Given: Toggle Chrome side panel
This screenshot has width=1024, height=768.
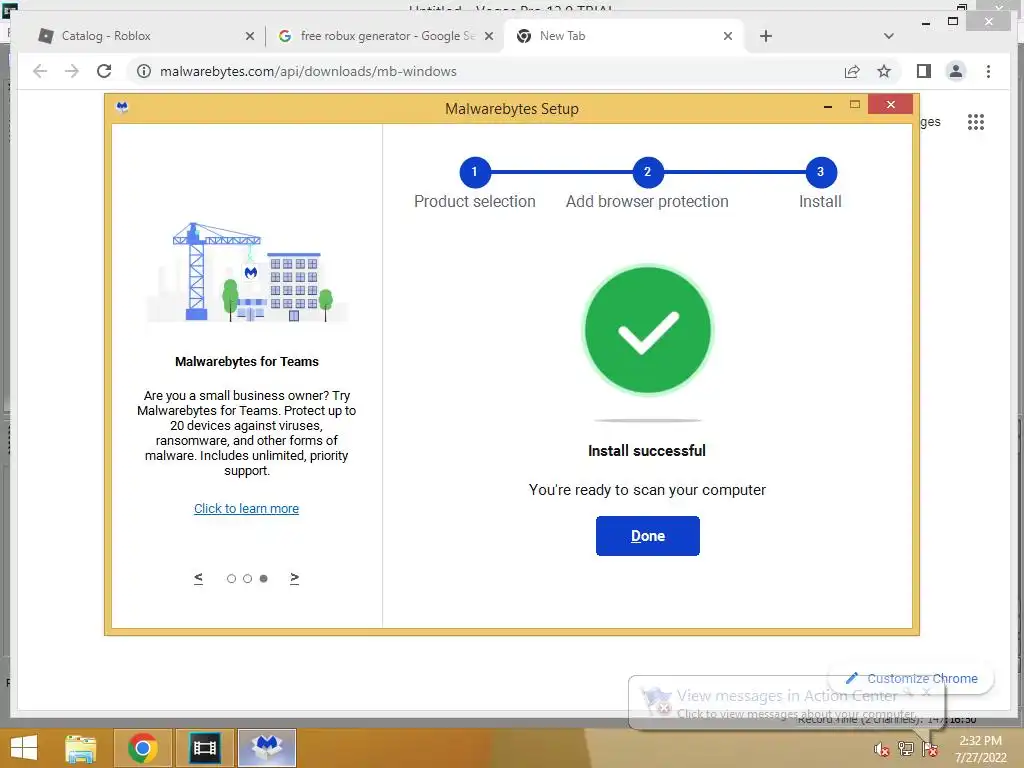Looking at the screenshot, I should click(923, 71).
